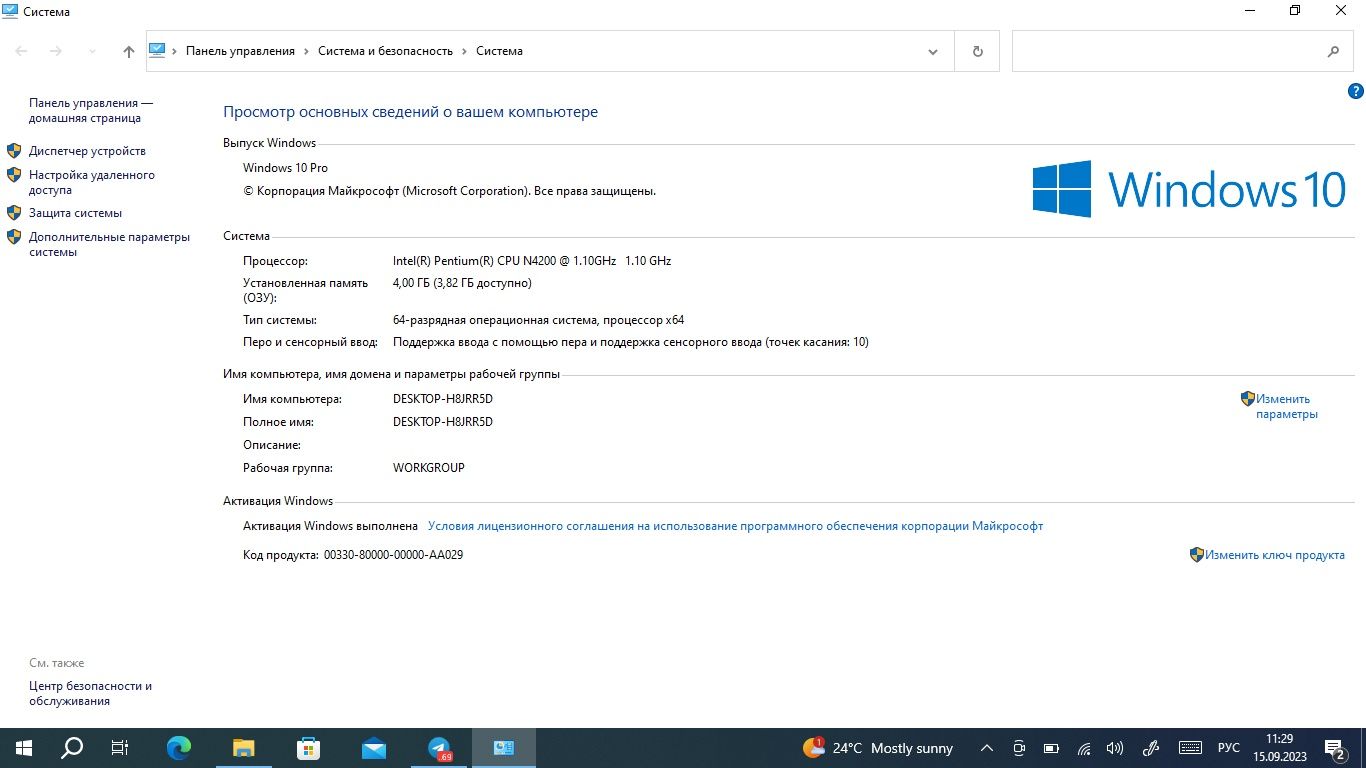The width and height of the screenshot is (1366, 768).
Task: Open Windows Ink Workspace pen icon
Action: pyautogui.click(x=1151, y=748)
